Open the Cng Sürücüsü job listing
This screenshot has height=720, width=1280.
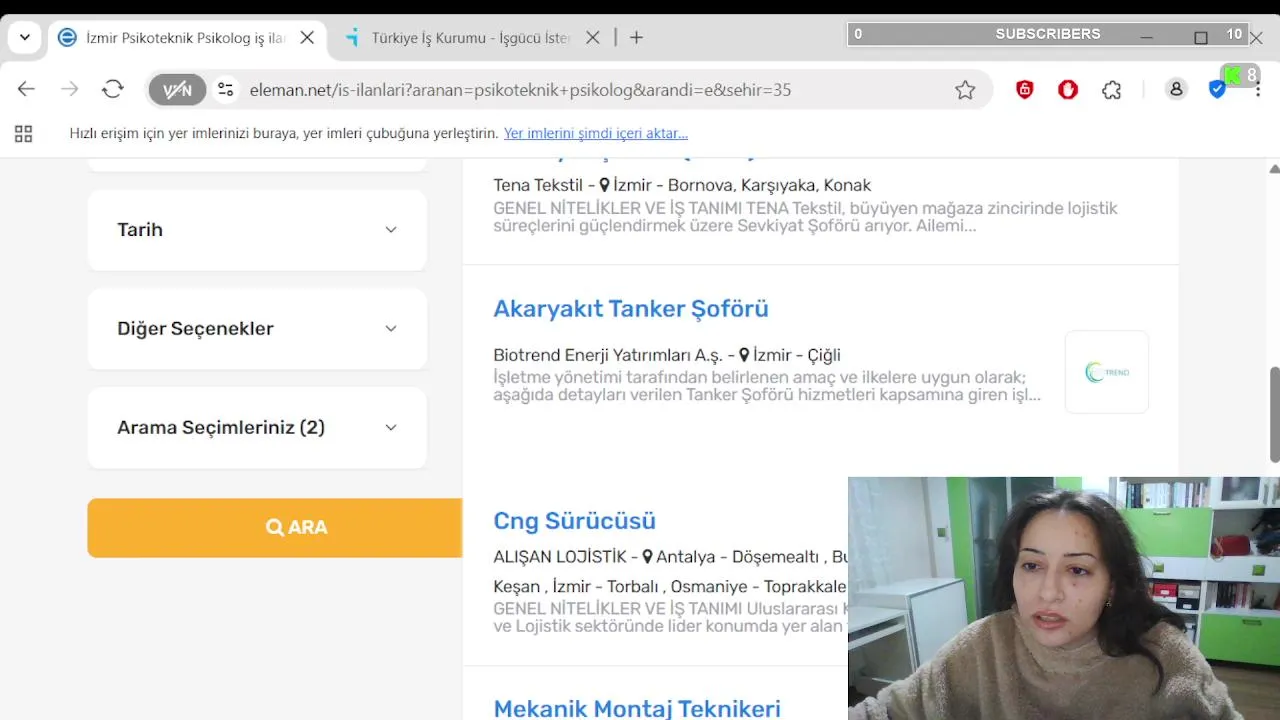pyautogui.click(x=575, y=521)
